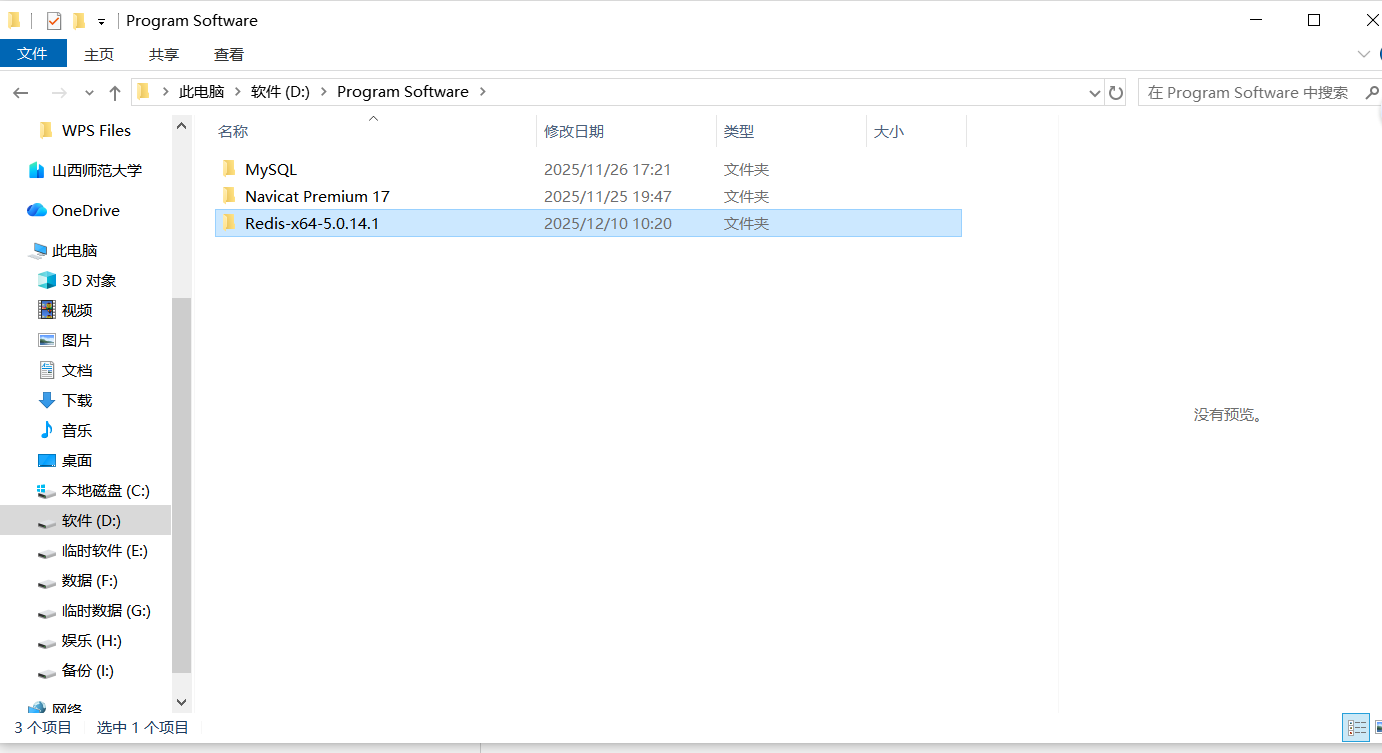Open the 文件 menu tab
Screen dimensions: 1382x753
click(33, 54)
